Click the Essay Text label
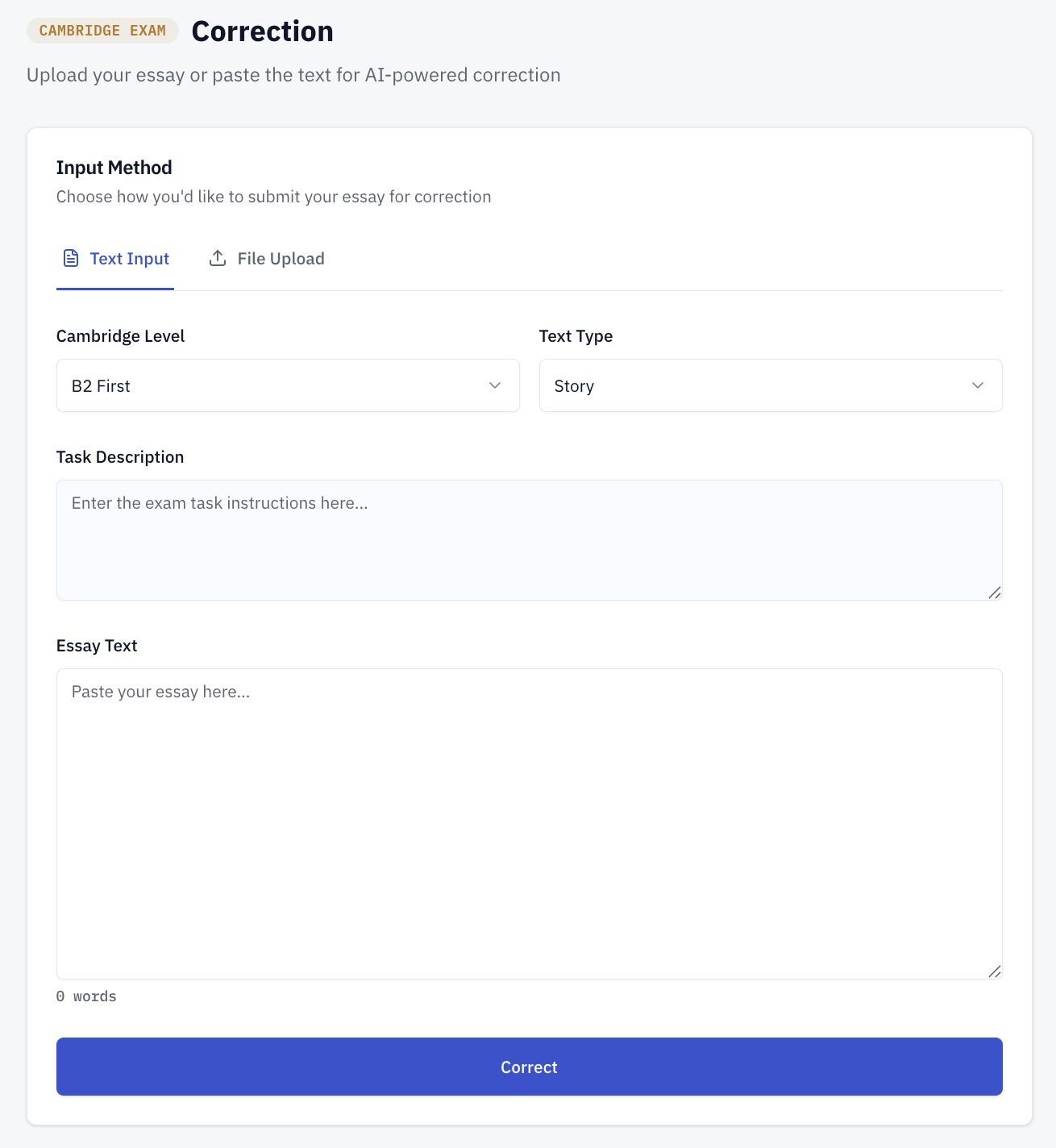 (97, 646)
